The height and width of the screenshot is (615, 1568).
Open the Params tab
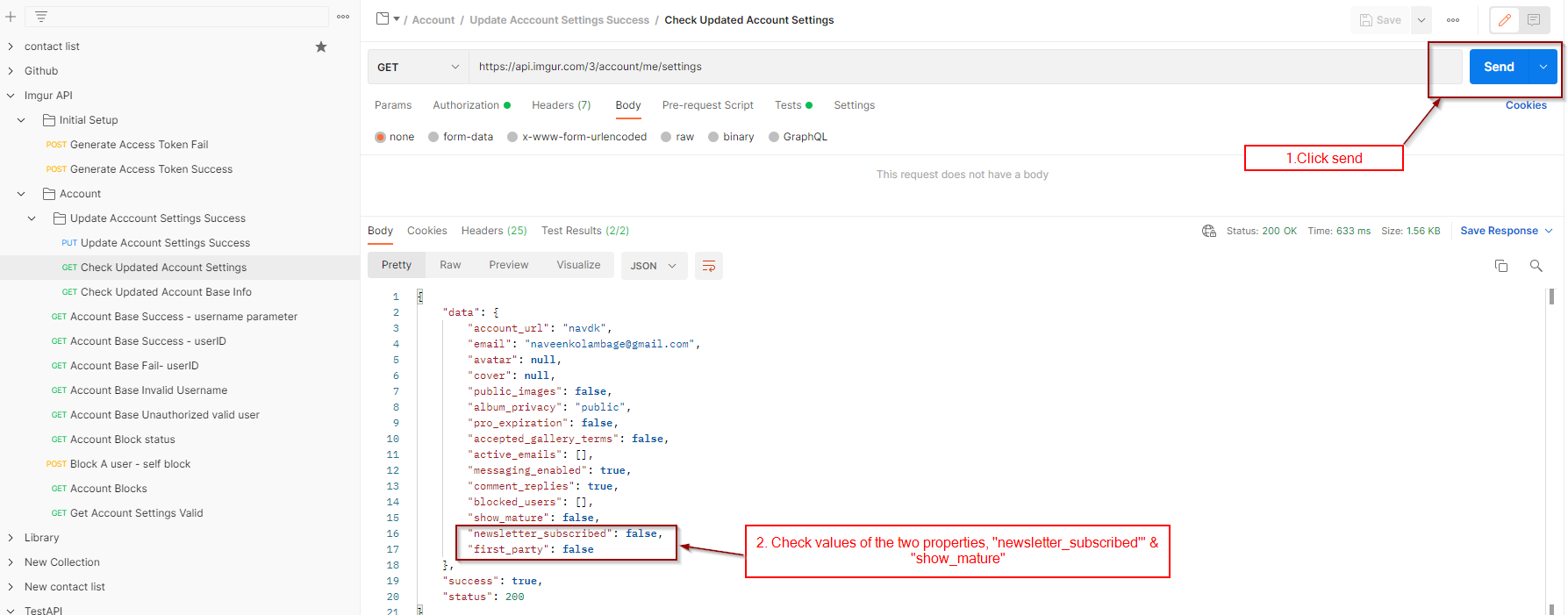(393, 105)
